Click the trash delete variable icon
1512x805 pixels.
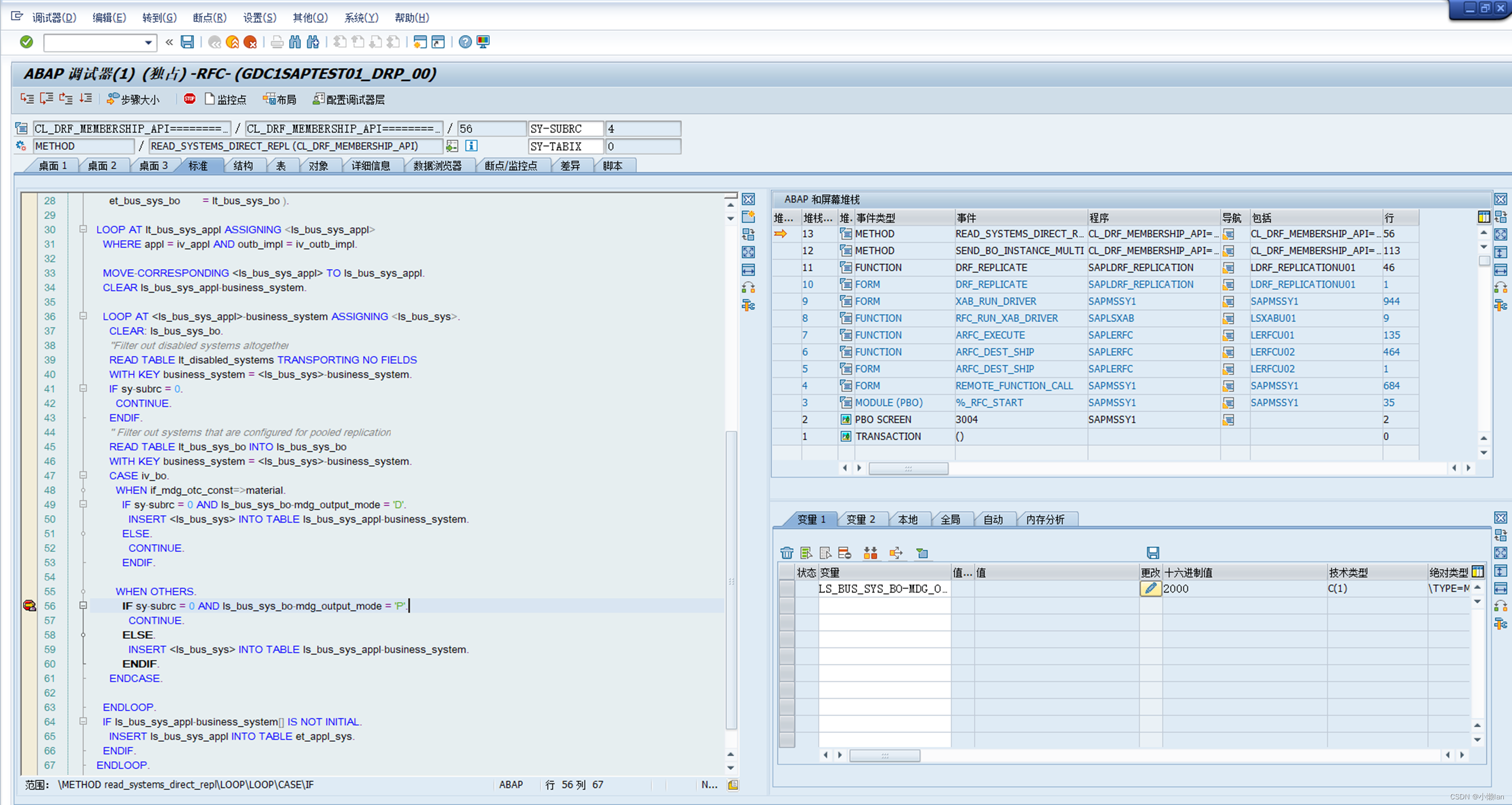pos(787,552)
